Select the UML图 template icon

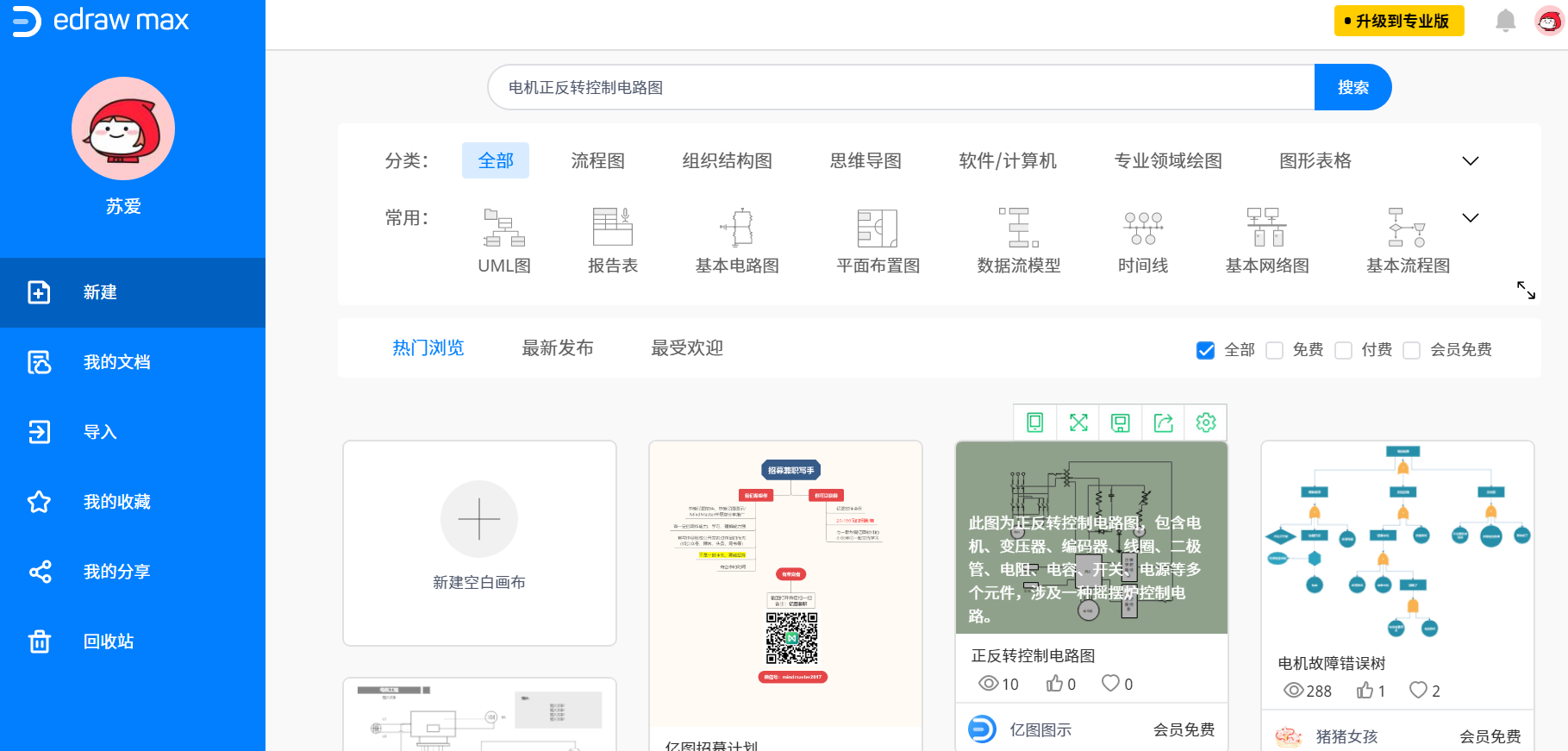coord(504,228)
